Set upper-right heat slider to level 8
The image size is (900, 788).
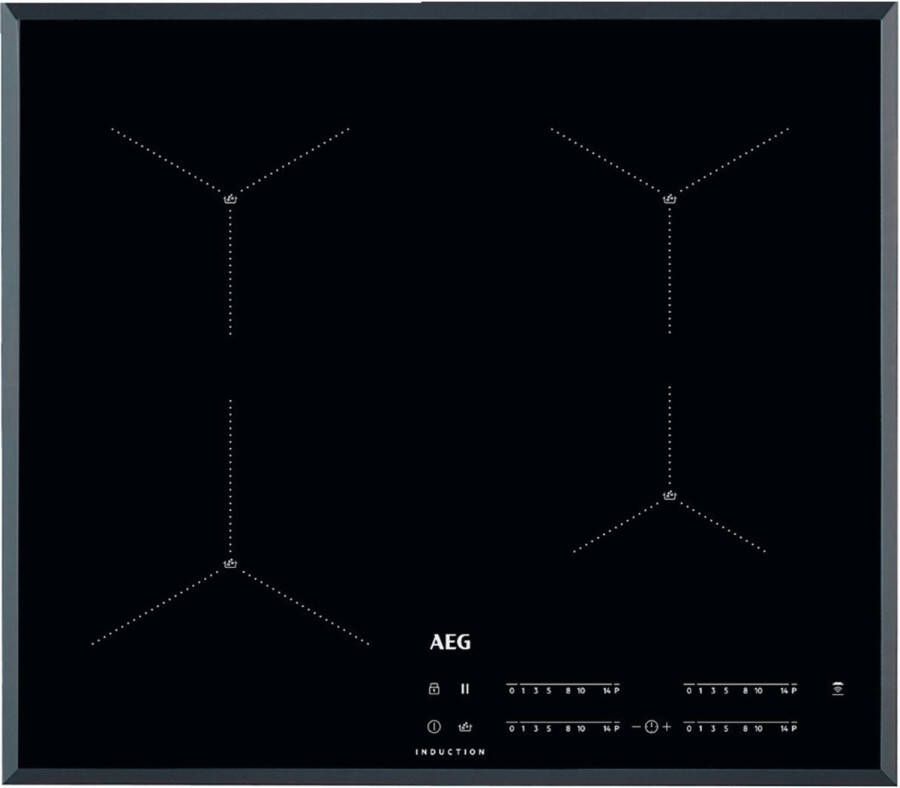click(745, 690)
